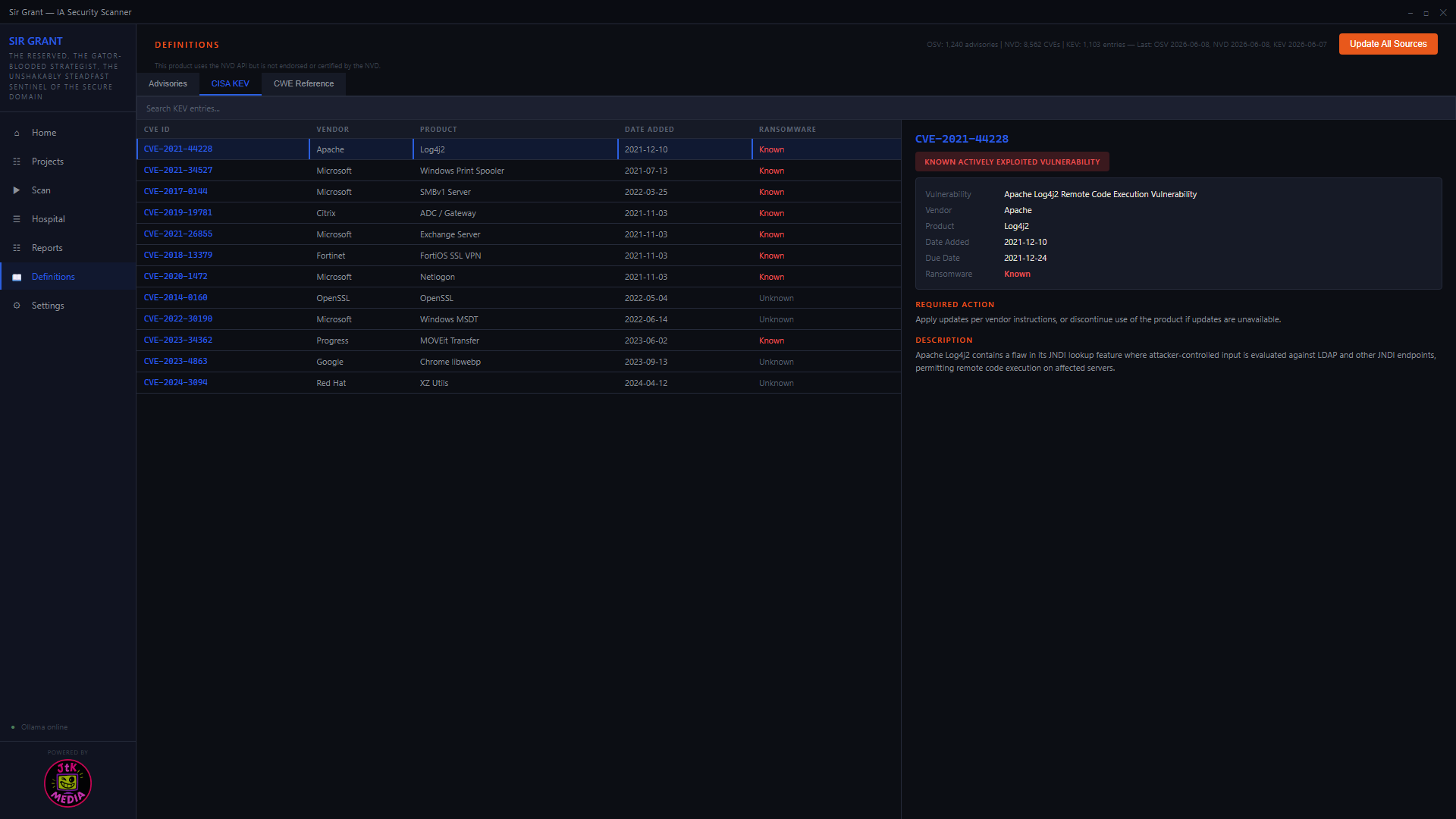1456x819 pixels.
Task: Go to Home page label
Action: (x=44, y=133)
